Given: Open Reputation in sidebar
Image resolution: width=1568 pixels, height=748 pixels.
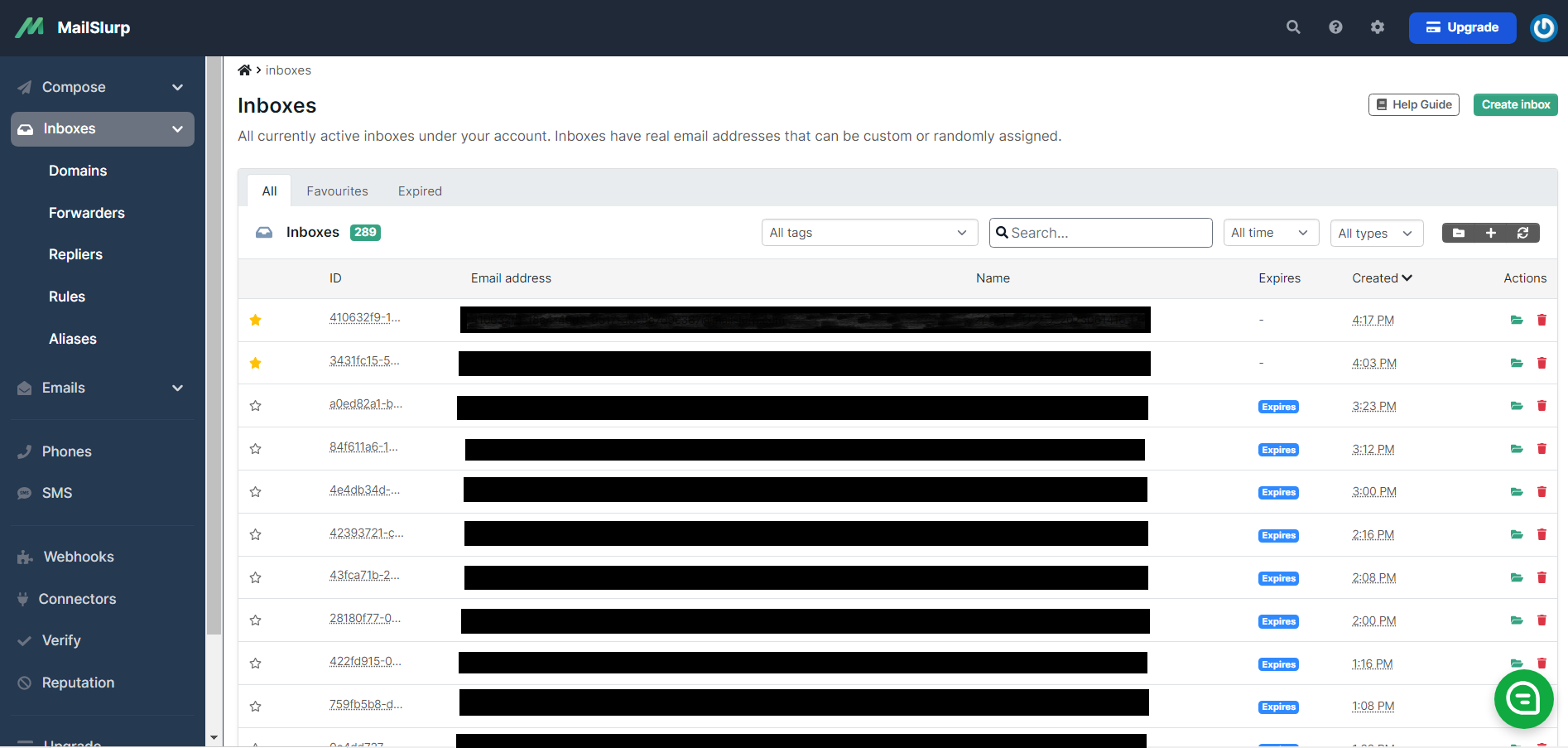Looking at the screenshot, I should point(78,683).
